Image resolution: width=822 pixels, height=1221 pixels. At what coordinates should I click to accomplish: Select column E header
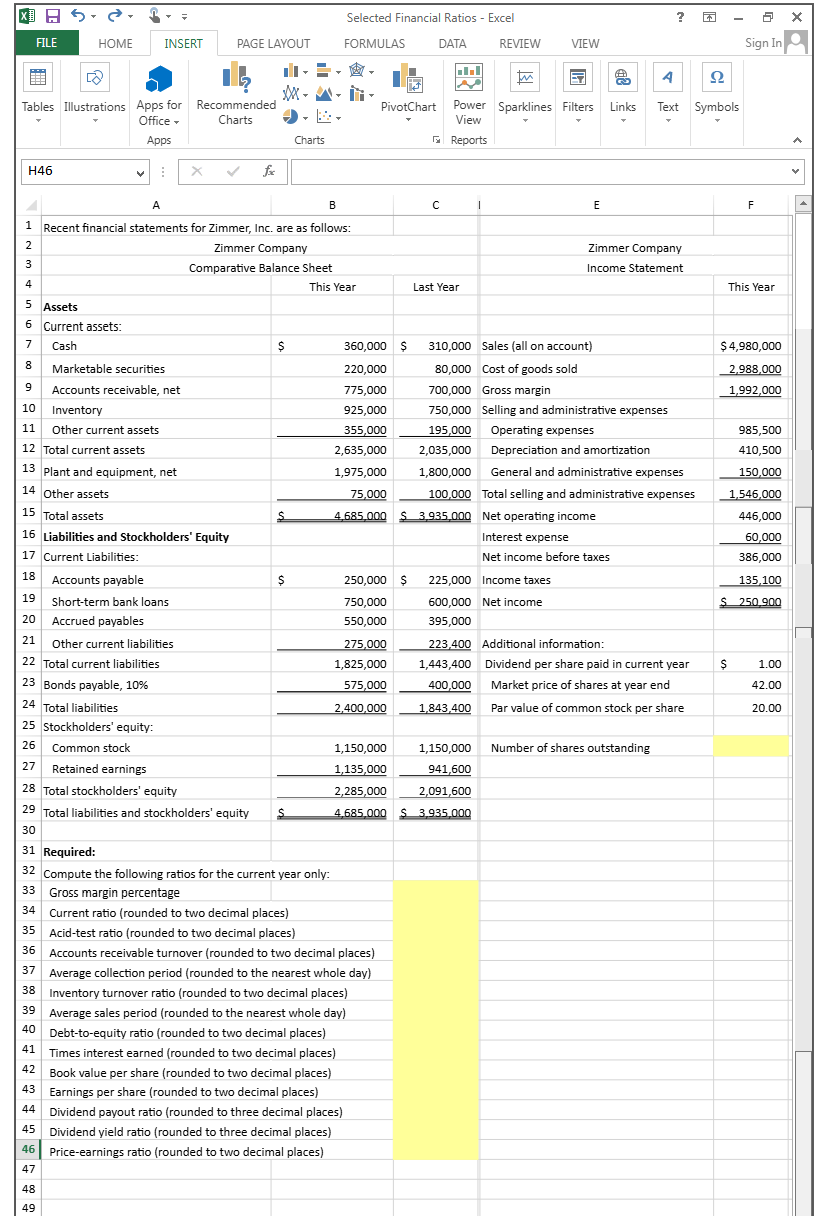point(597,206)
